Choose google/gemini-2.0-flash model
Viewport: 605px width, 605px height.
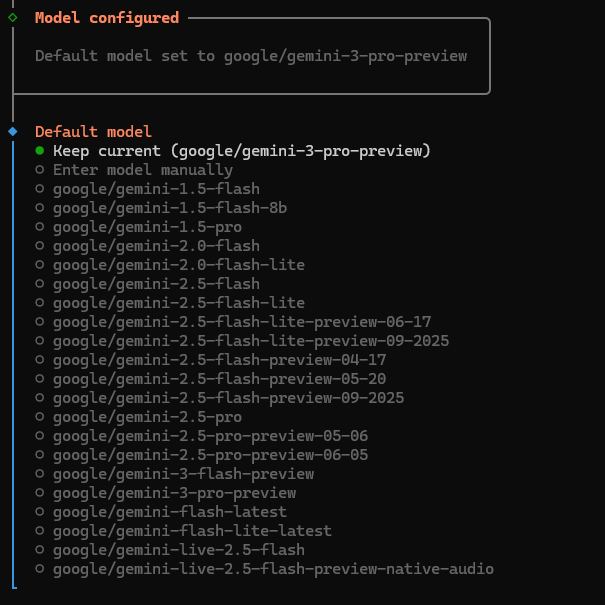coord(156,246)
